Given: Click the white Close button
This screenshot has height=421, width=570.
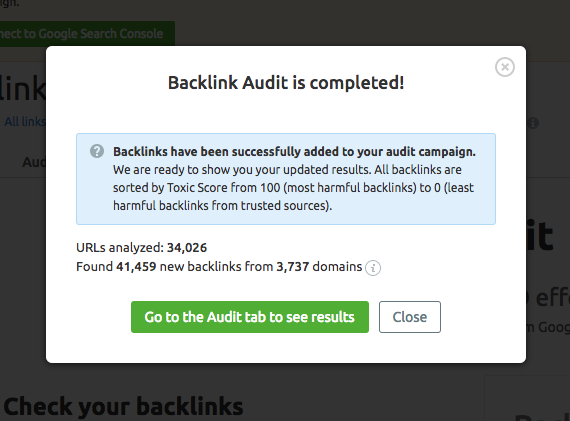Looking at the screenshot, I should pos(410,317).
